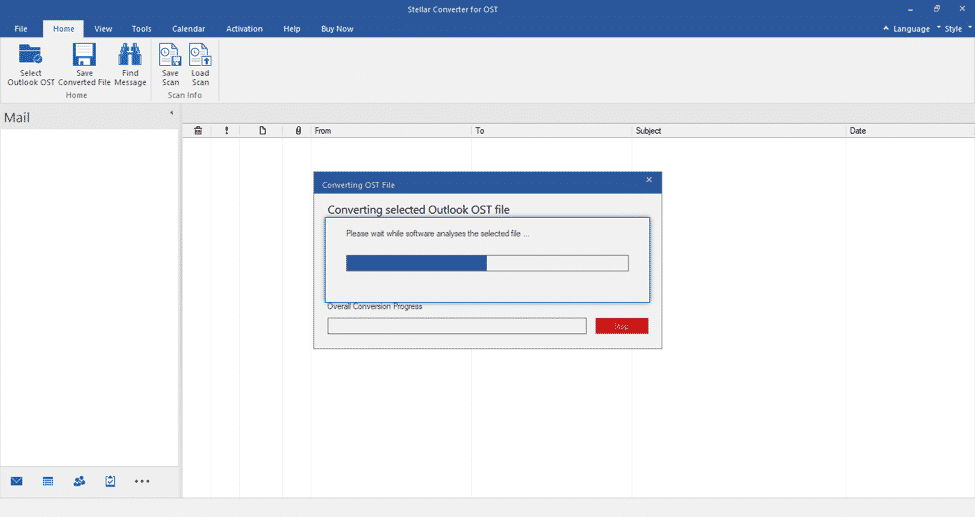Open the File menu

21,29
